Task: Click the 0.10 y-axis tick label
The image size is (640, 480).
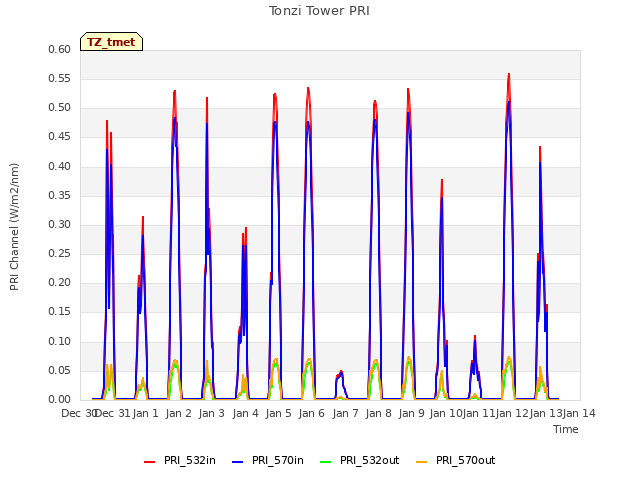Action: pos(60,341)
